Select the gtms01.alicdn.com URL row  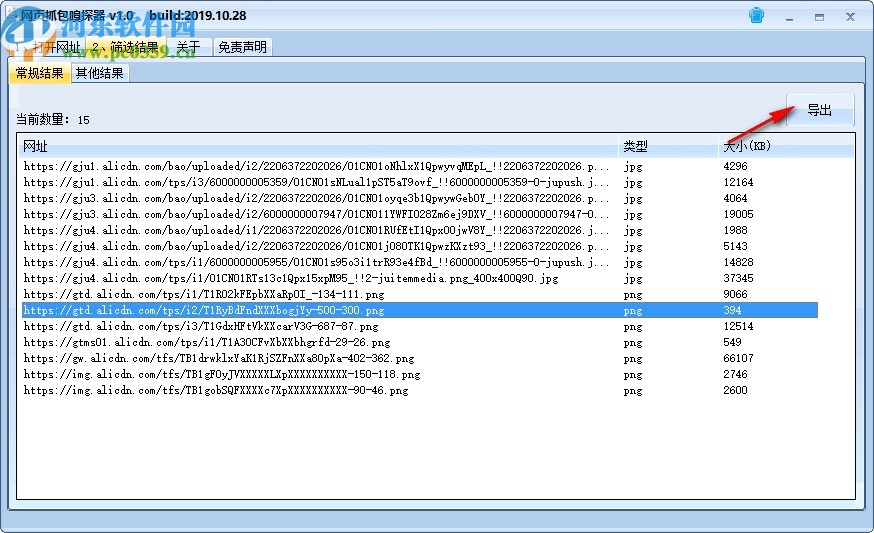click(x=420, y=342)
